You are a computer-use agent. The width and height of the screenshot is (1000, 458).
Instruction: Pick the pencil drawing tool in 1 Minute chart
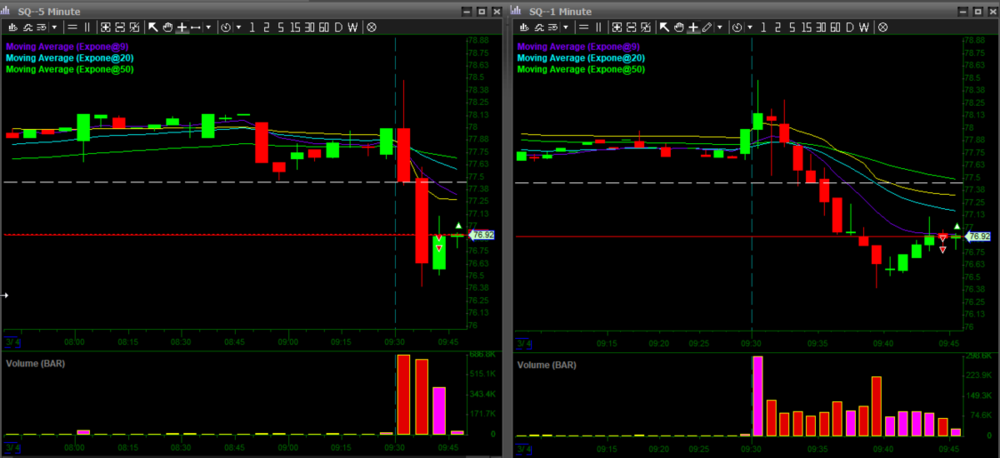coord(708,27)
